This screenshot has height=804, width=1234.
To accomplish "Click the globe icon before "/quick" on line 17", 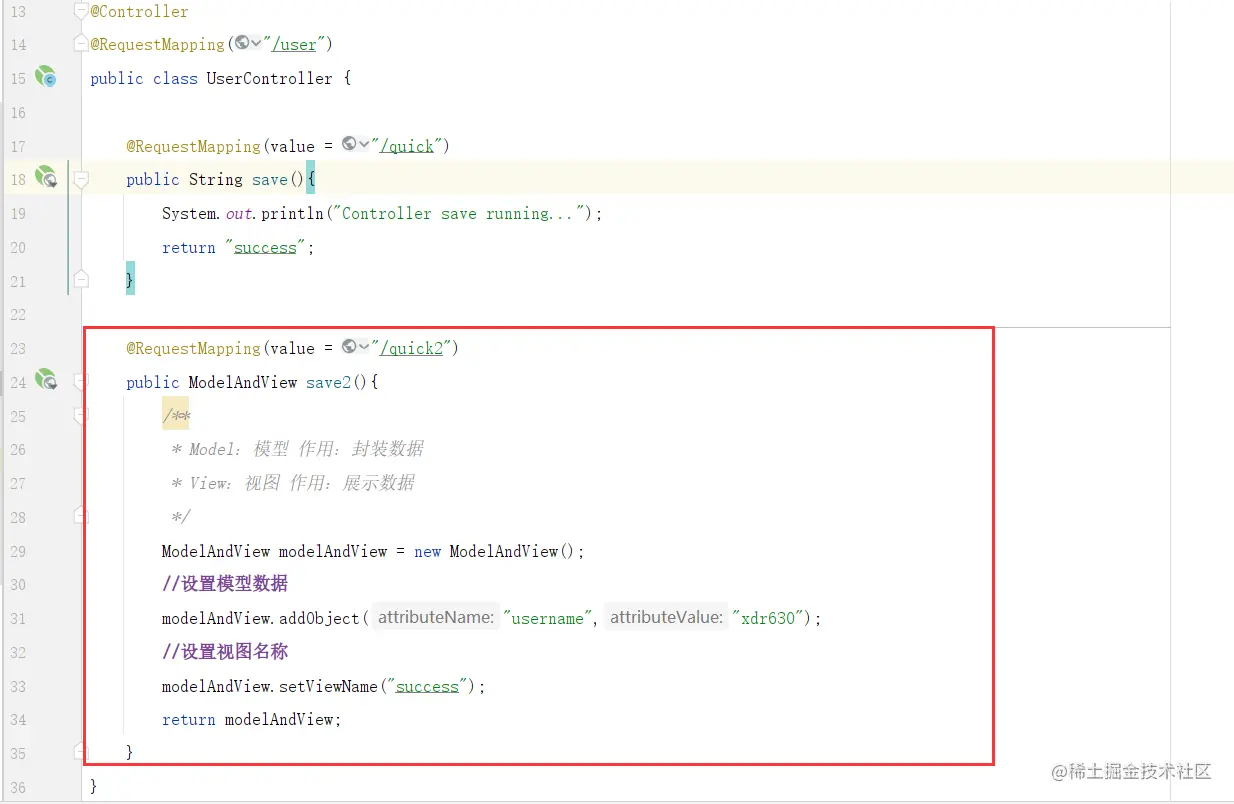I will 349,144.
